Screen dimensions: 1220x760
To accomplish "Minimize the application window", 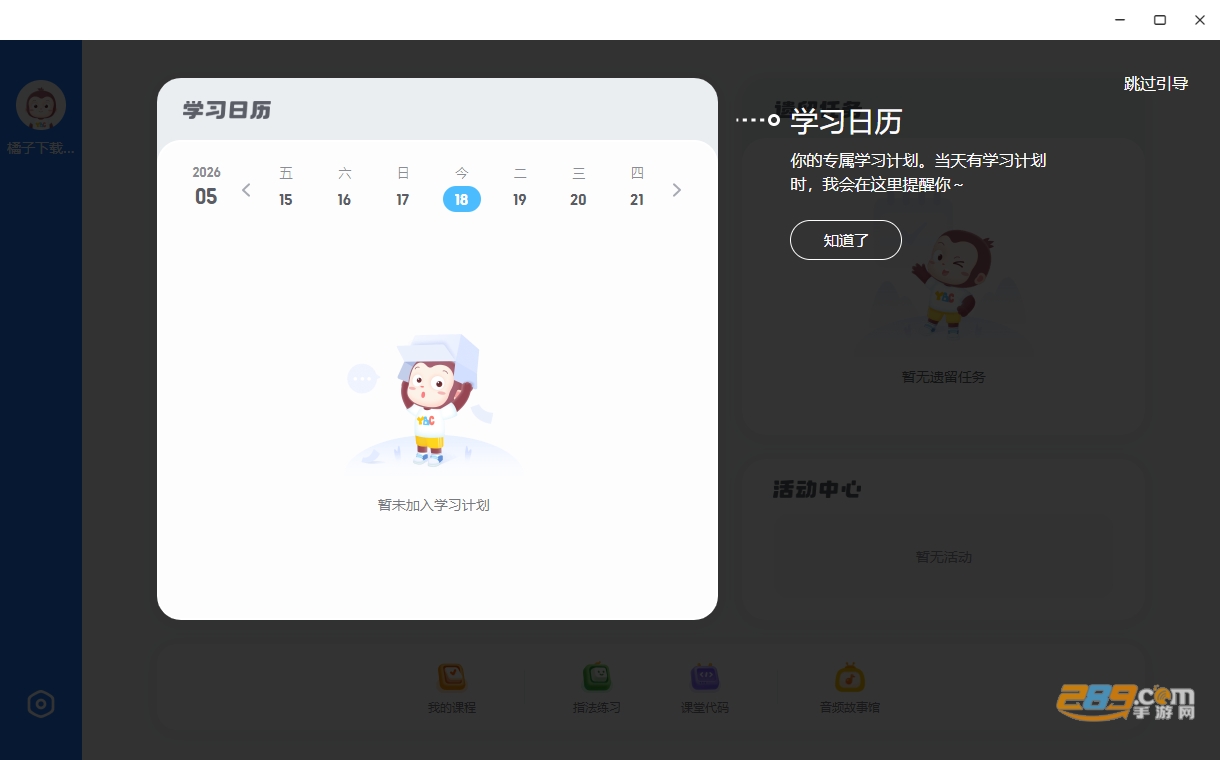I will point(1120,20).
